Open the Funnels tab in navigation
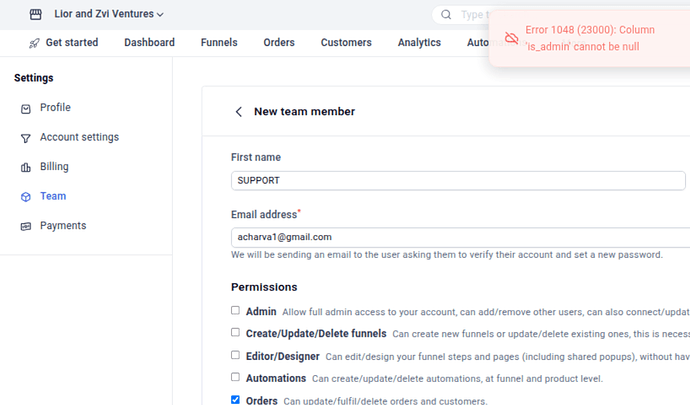This screenshot has width=690, height=405. [x=219, y=43]
